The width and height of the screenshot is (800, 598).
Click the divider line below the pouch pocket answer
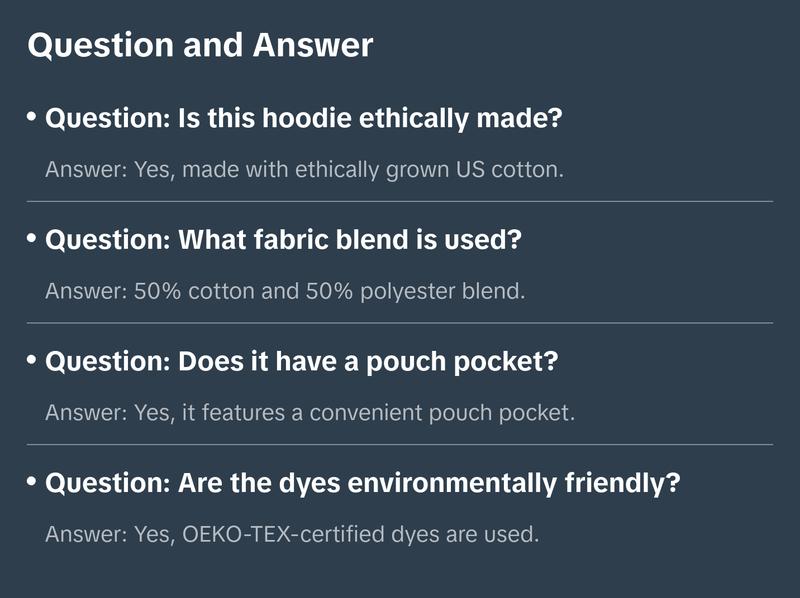click(x=400, y=444)
